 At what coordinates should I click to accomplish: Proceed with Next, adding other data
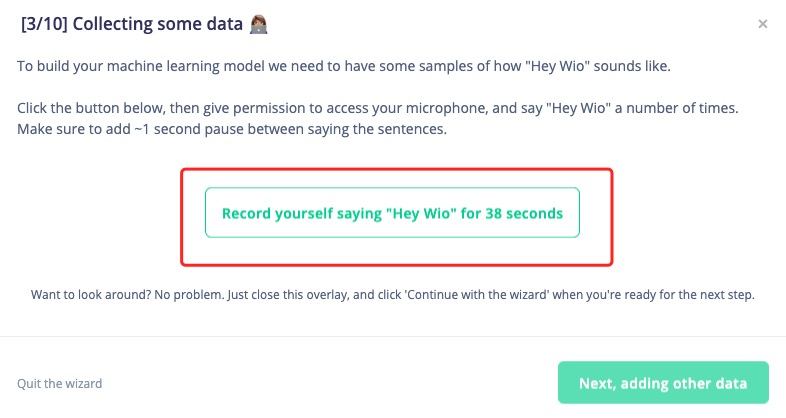pyautogui.click(x=663, y=382)
